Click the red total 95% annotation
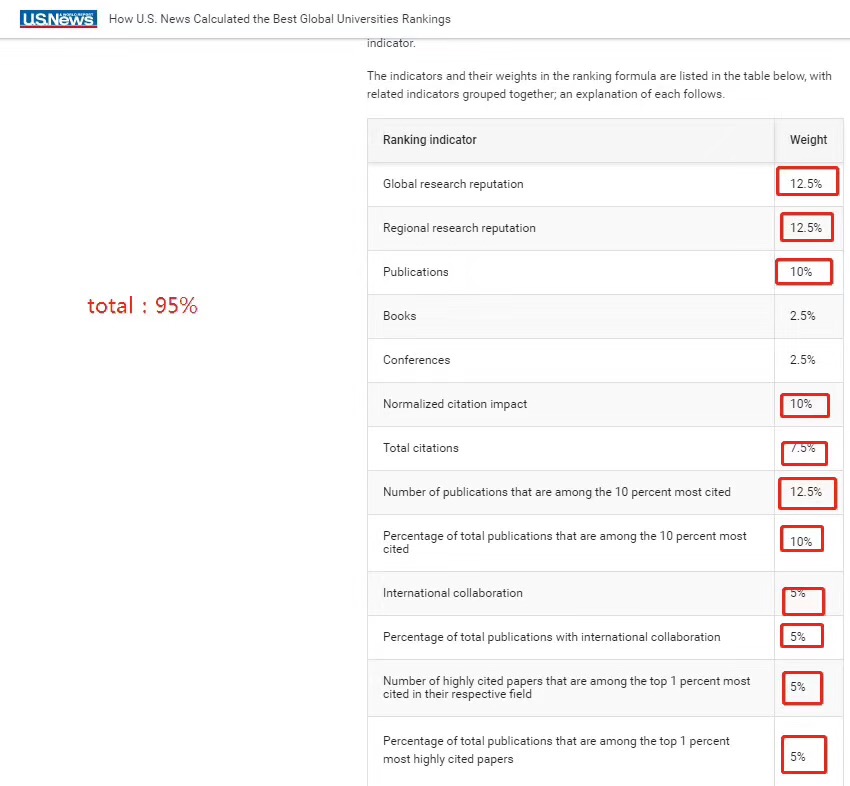The image size is (850, 786). click(x=143, y=306)
